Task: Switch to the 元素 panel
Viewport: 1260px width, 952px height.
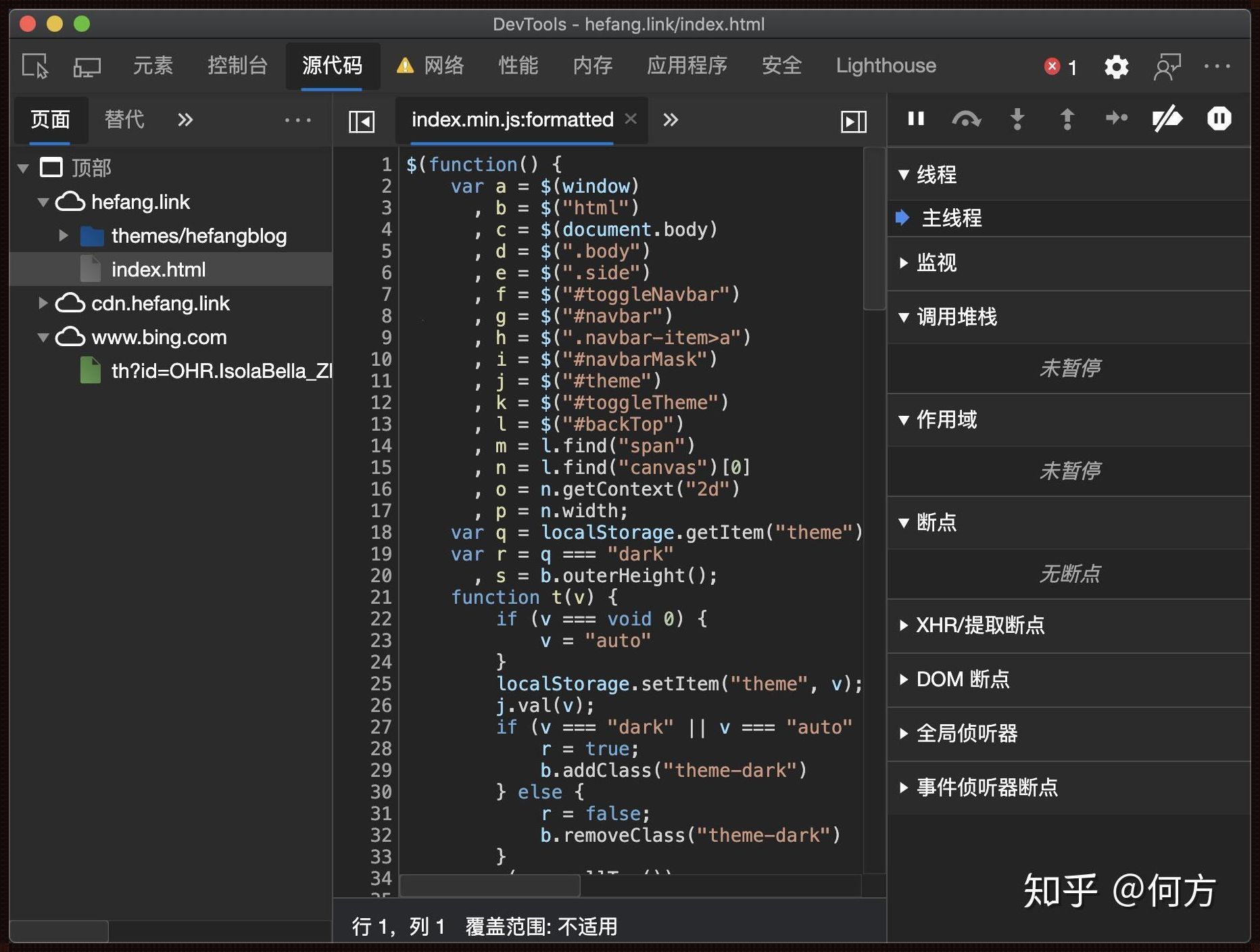Action: 153,66
